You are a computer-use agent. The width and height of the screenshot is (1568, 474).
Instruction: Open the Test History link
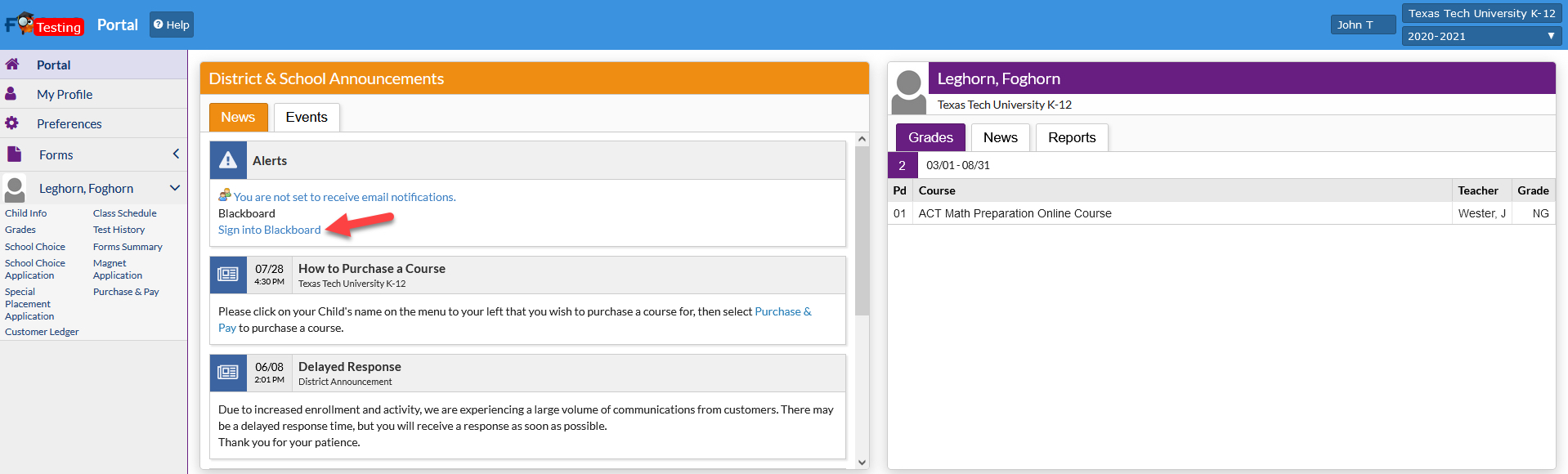[119, 230]
